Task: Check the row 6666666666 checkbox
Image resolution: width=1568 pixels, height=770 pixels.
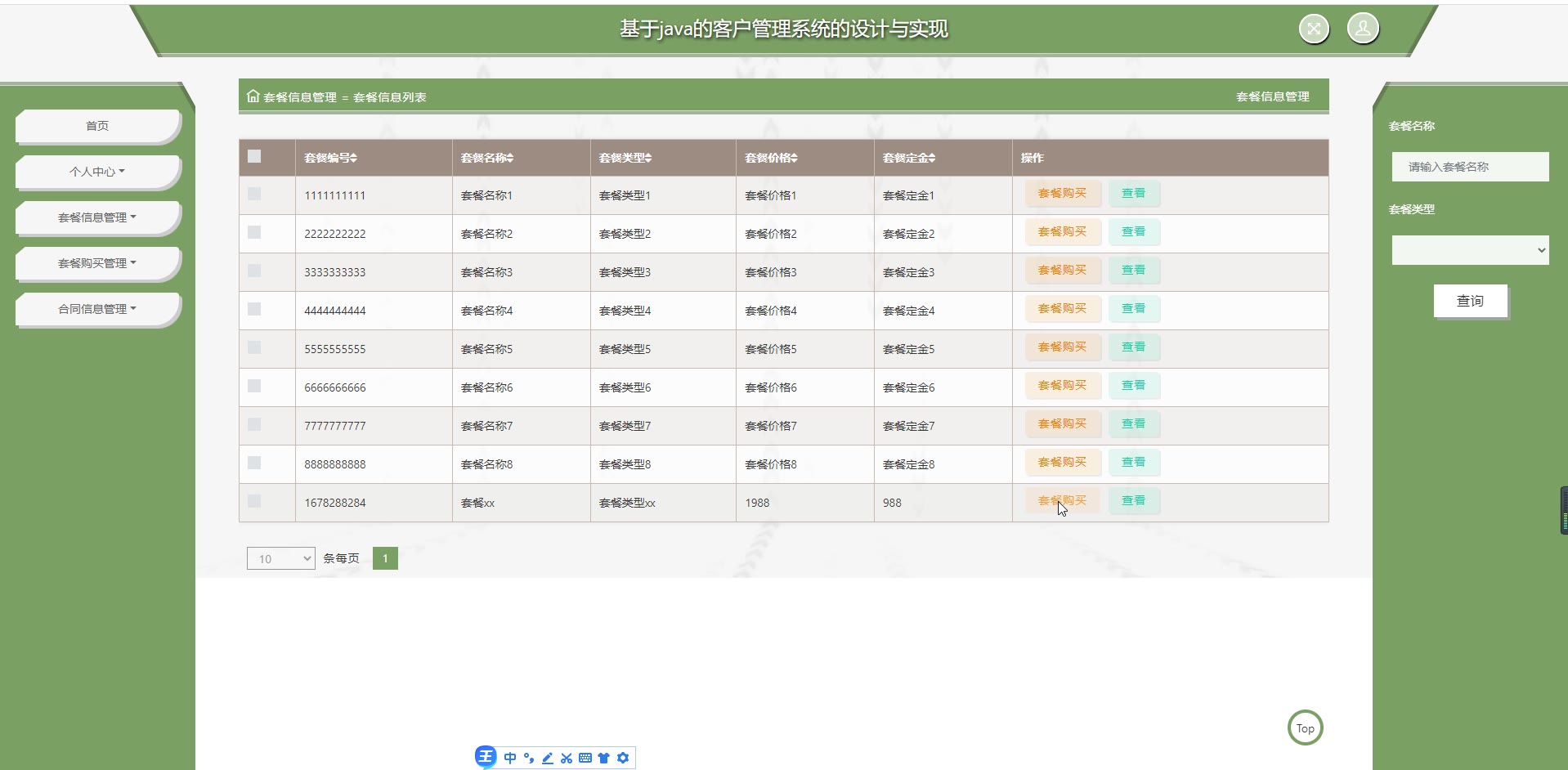Action: [x=254, y=386]
